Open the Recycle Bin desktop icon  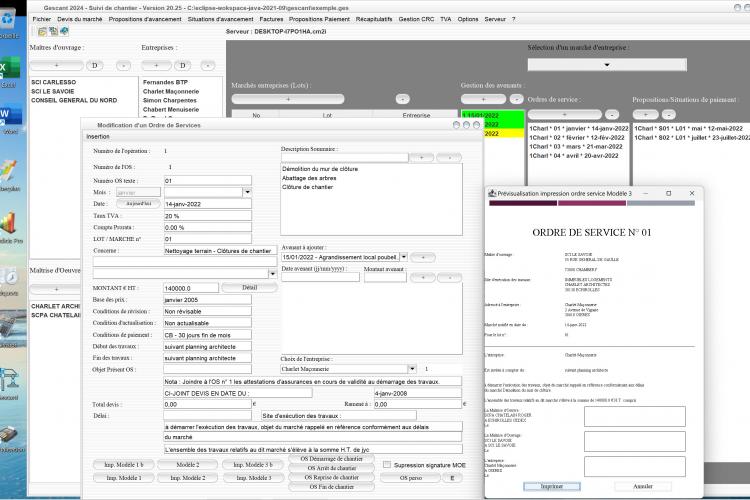pos(9,22)
